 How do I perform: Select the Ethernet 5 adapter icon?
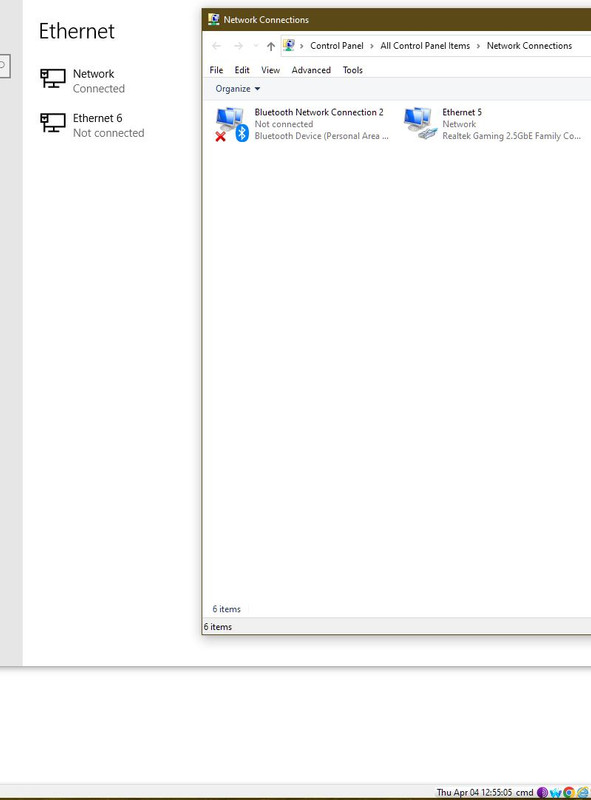point(421,123)
